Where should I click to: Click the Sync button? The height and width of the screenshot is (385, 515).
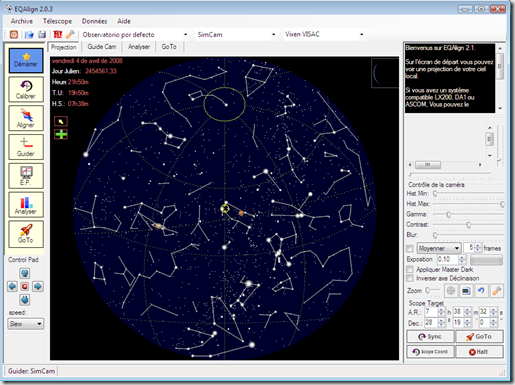click(430, 337)
